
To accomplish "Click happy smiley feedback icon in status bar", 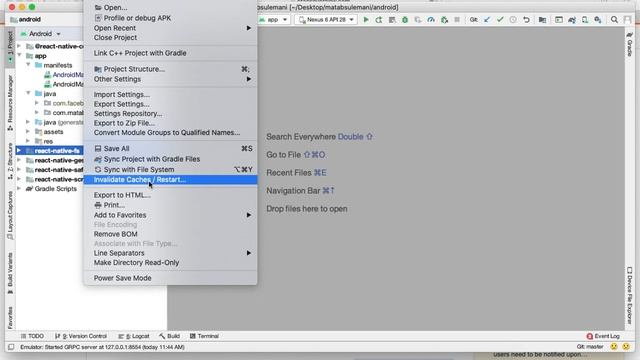I will click(x=614, y=347).
